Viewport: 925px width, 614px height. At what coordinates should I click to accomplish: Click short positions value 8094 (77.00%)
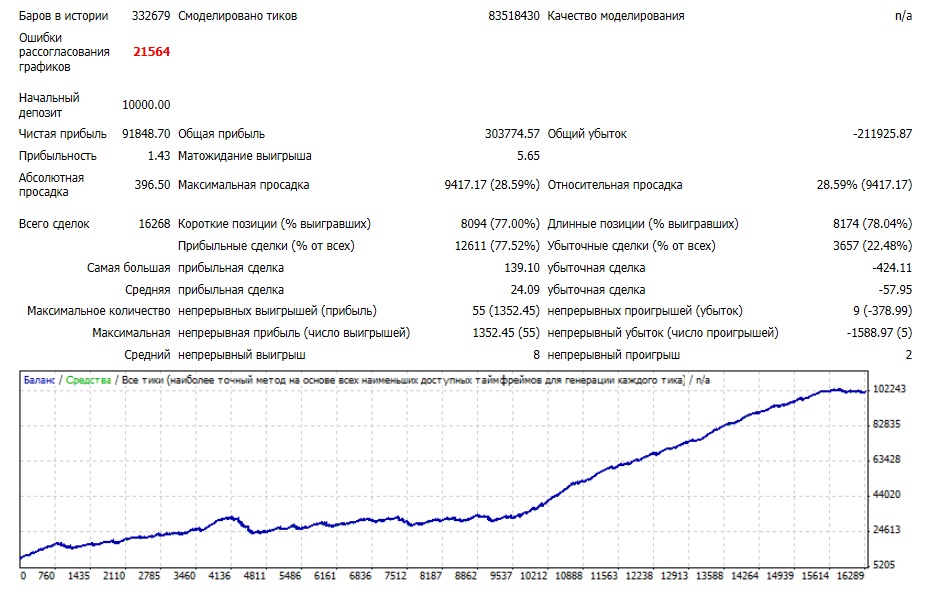pyautogui.click(x=500, y=224)
